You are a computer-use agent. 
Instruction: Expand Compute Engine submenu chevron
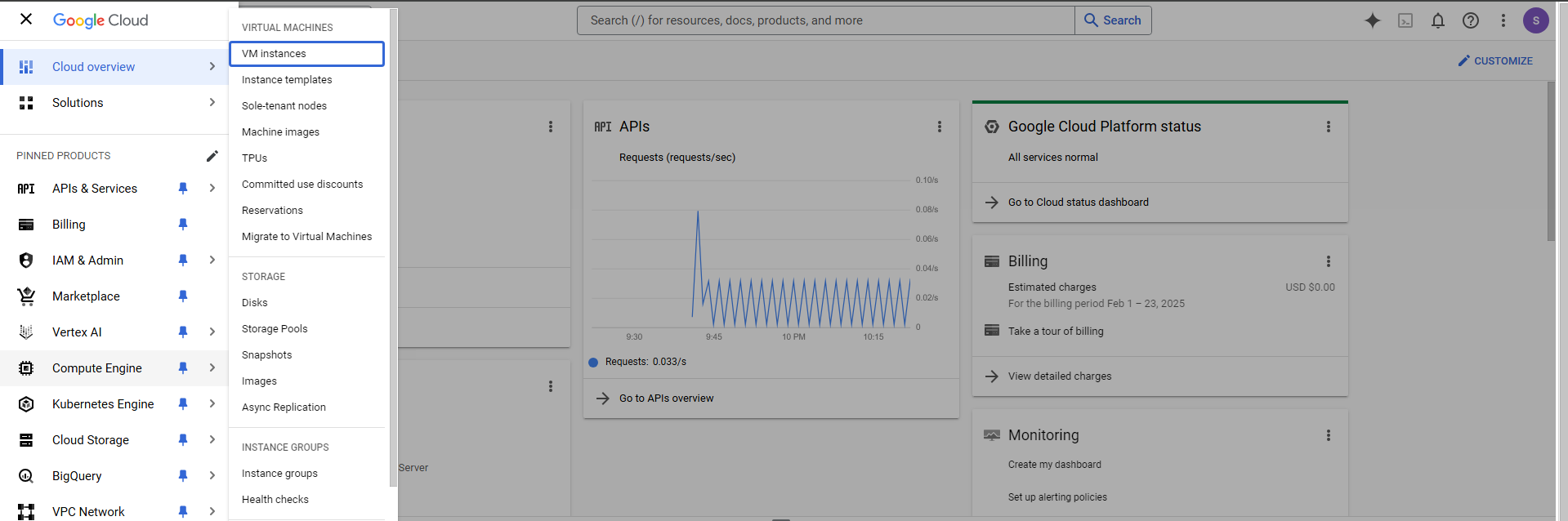point(212,367)
